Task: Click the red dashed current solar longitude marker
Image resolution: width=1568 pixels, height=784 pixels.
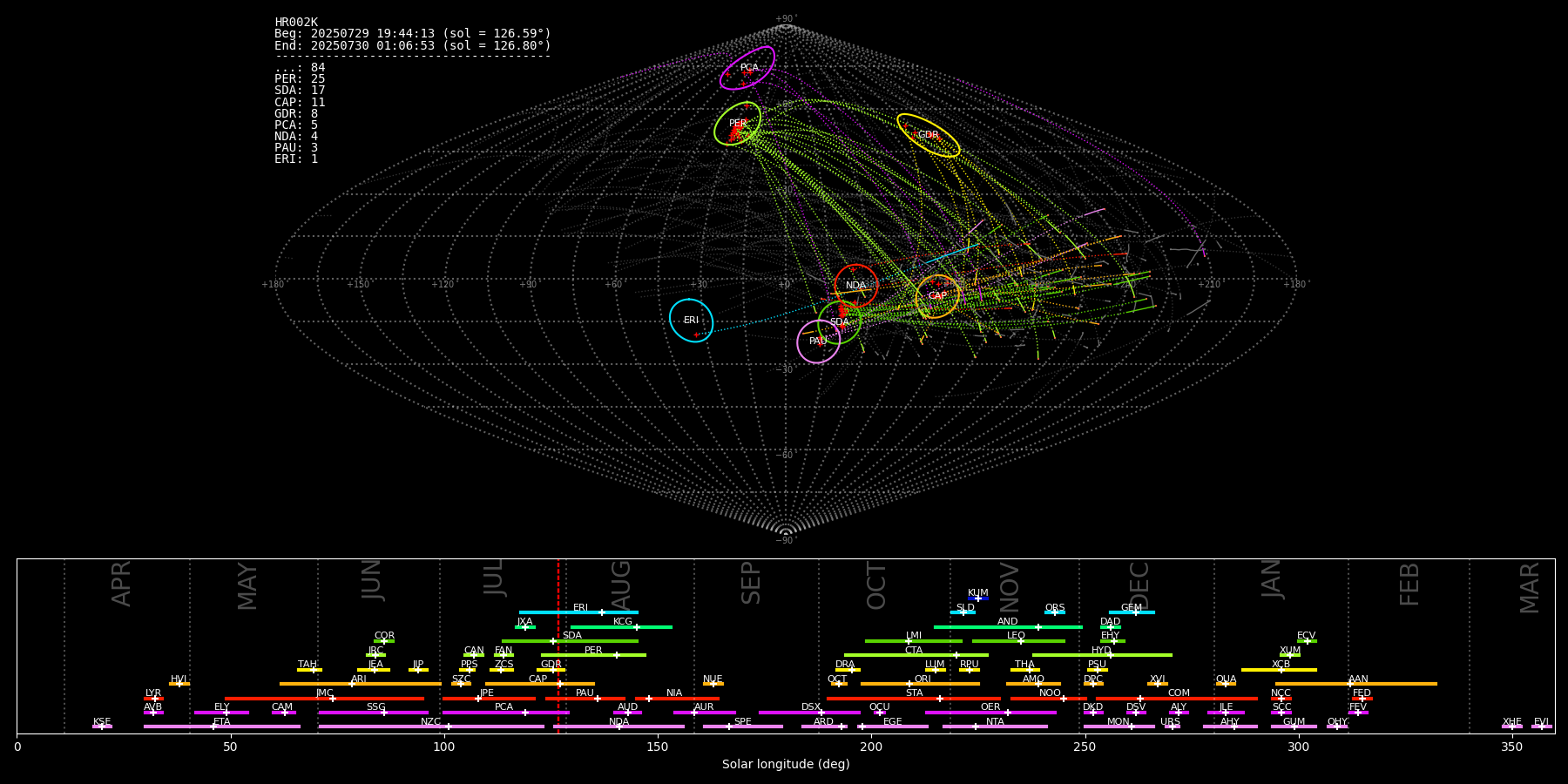Action: [558, 645]
